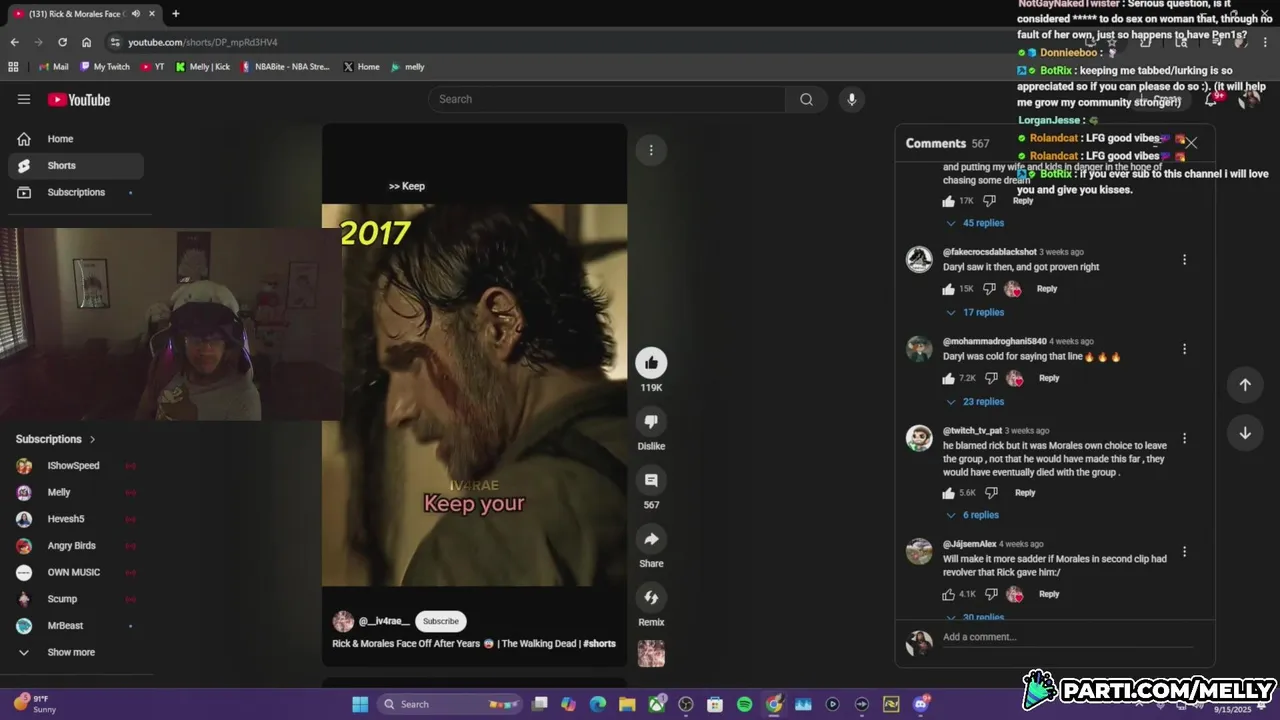
Task: Like the comment with 5.6K likes
Action: click(x=949, y=493)
